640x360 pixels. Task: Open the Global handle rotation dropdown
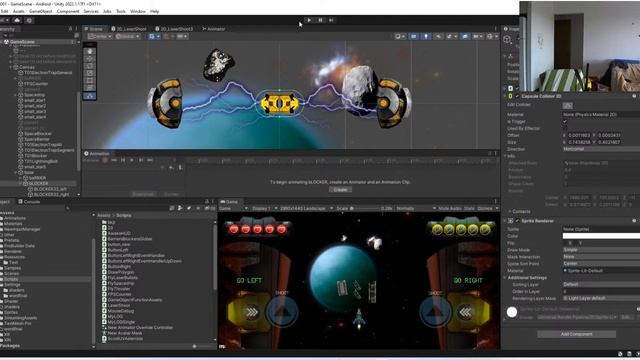(x=127, y=36)
